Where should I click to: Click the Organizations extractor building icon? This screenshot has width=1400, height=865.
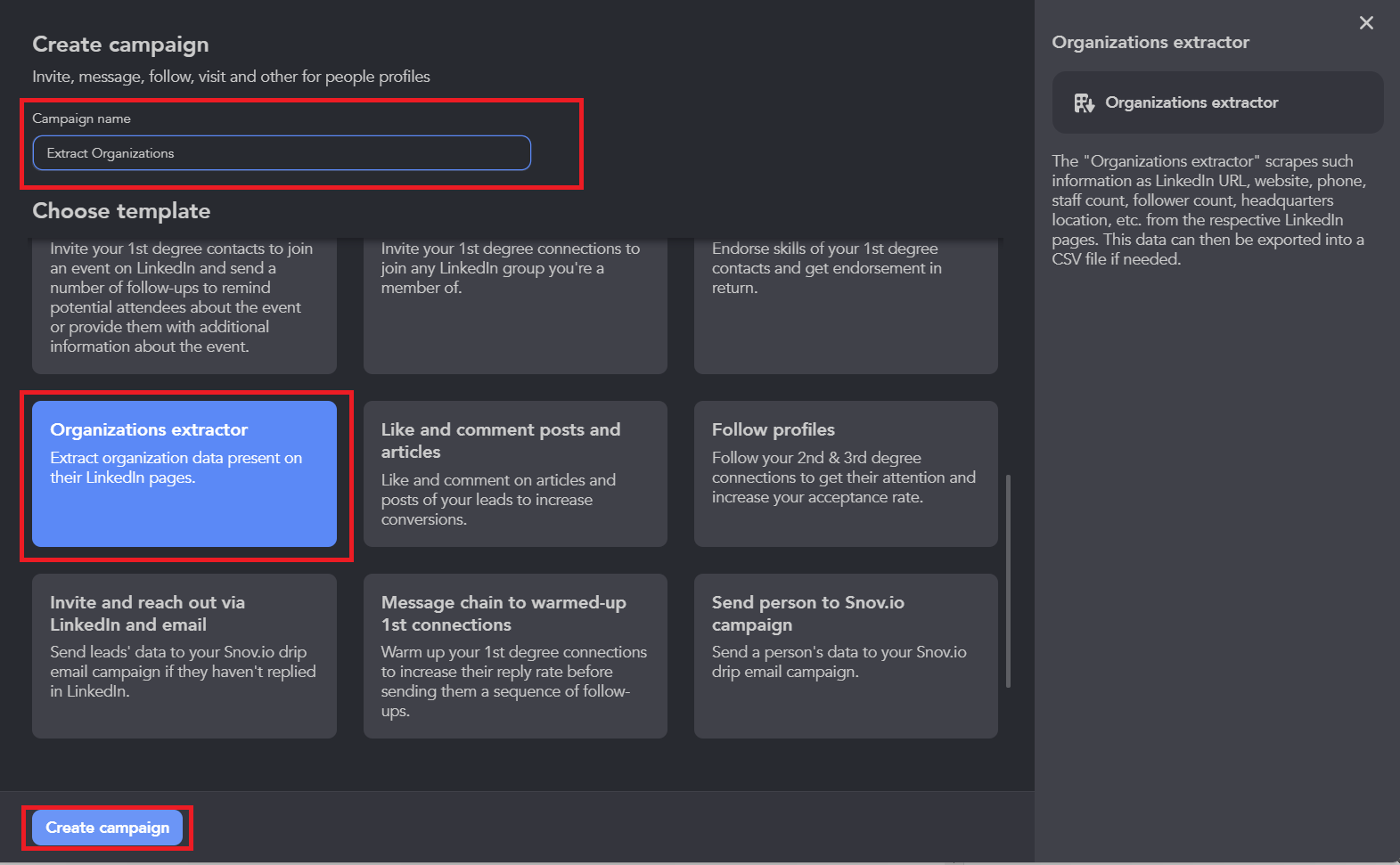pos(1084,103)
